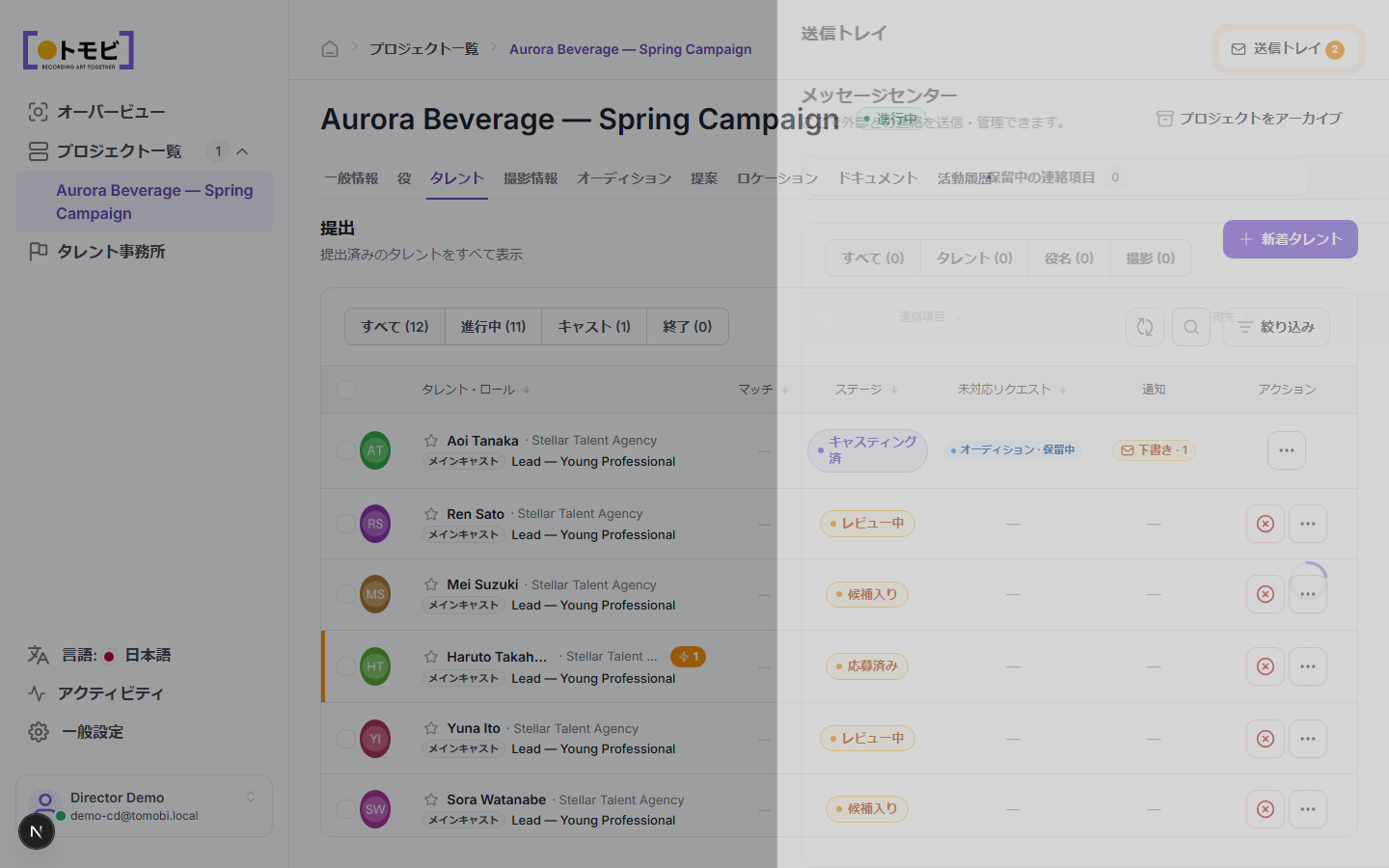Click the search magnifier icon button
The width and height of the screenshot is (1389, 868).
tap(1191, 327)
